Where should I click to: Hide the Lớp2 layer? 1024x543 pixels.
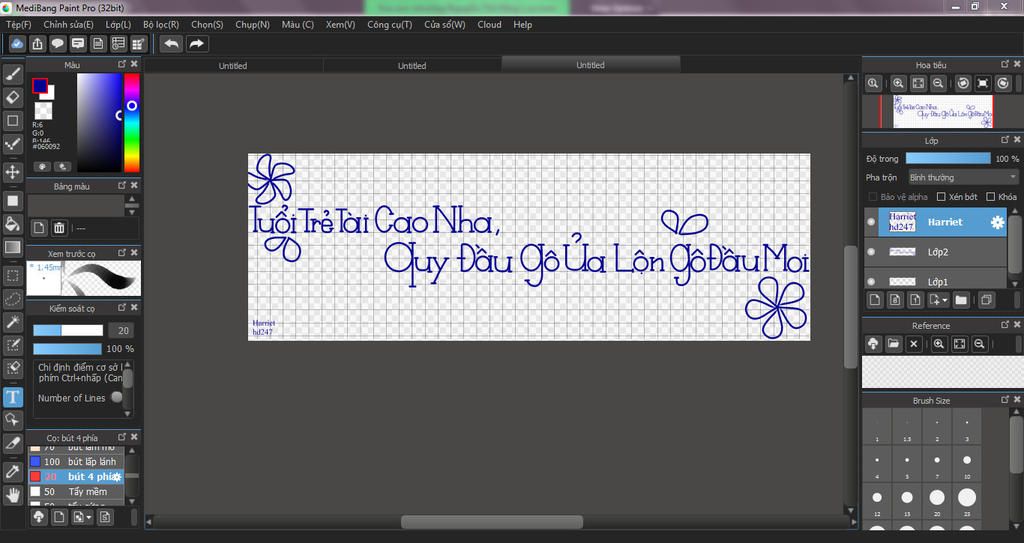pos(871,252)
